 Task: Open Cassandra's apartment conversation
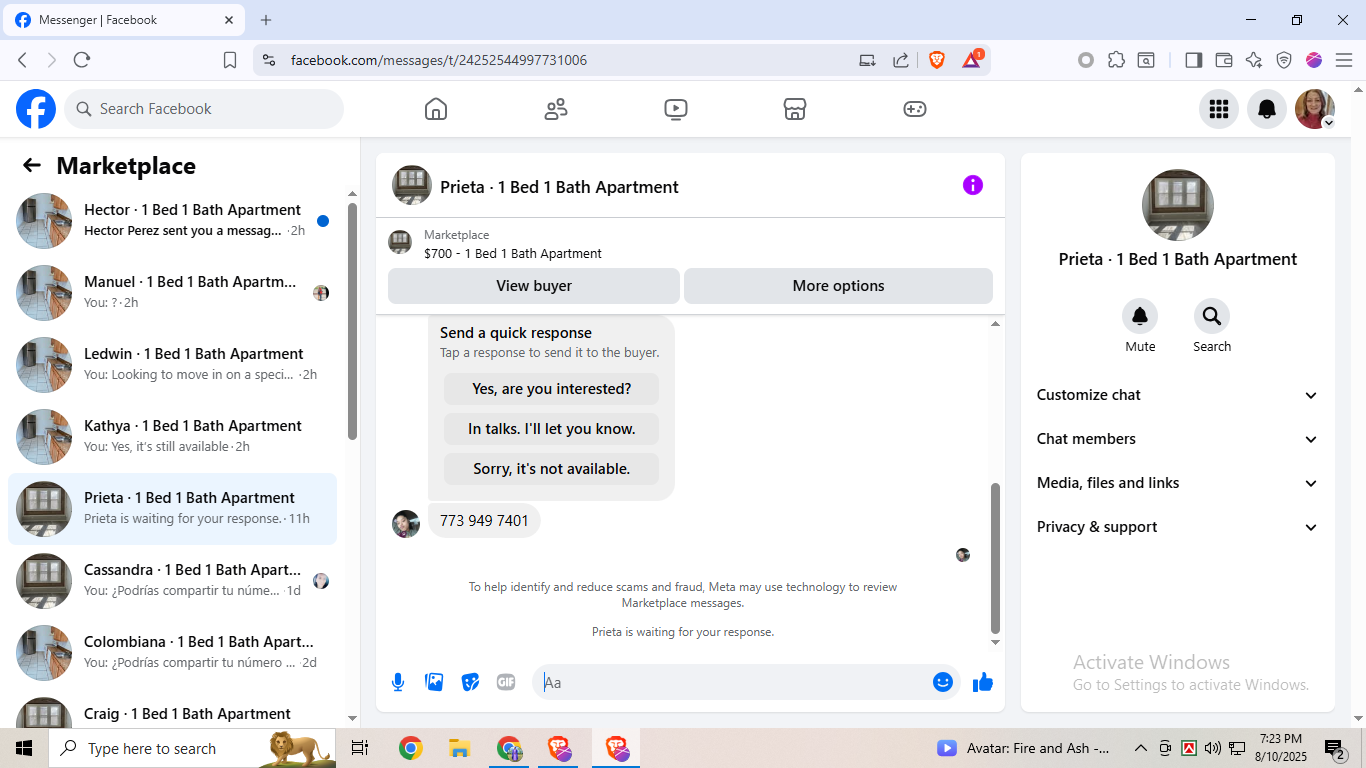pyautogui.click(x=172, y=581)
